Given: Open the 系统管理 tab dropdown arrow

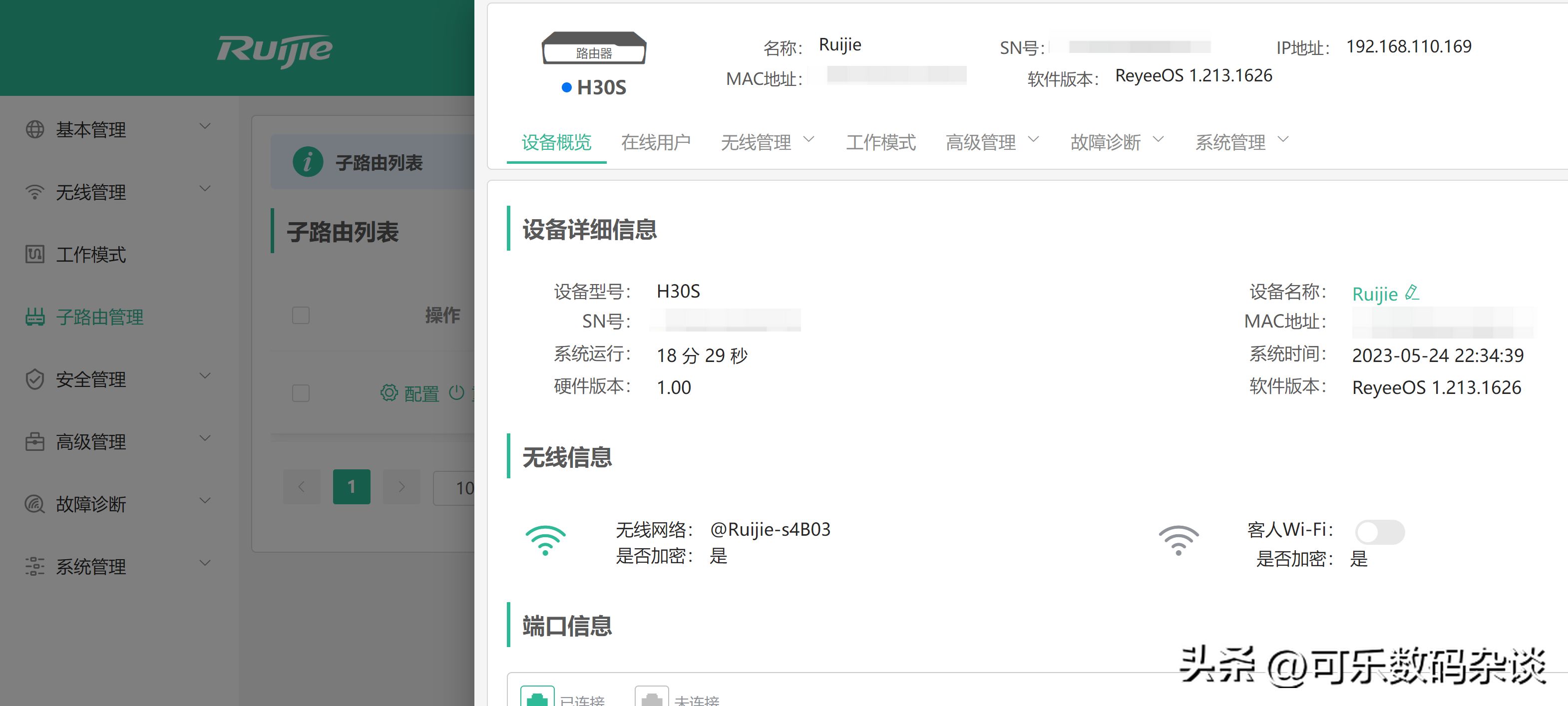Looking at the screenshot, I should (1283, 139).
